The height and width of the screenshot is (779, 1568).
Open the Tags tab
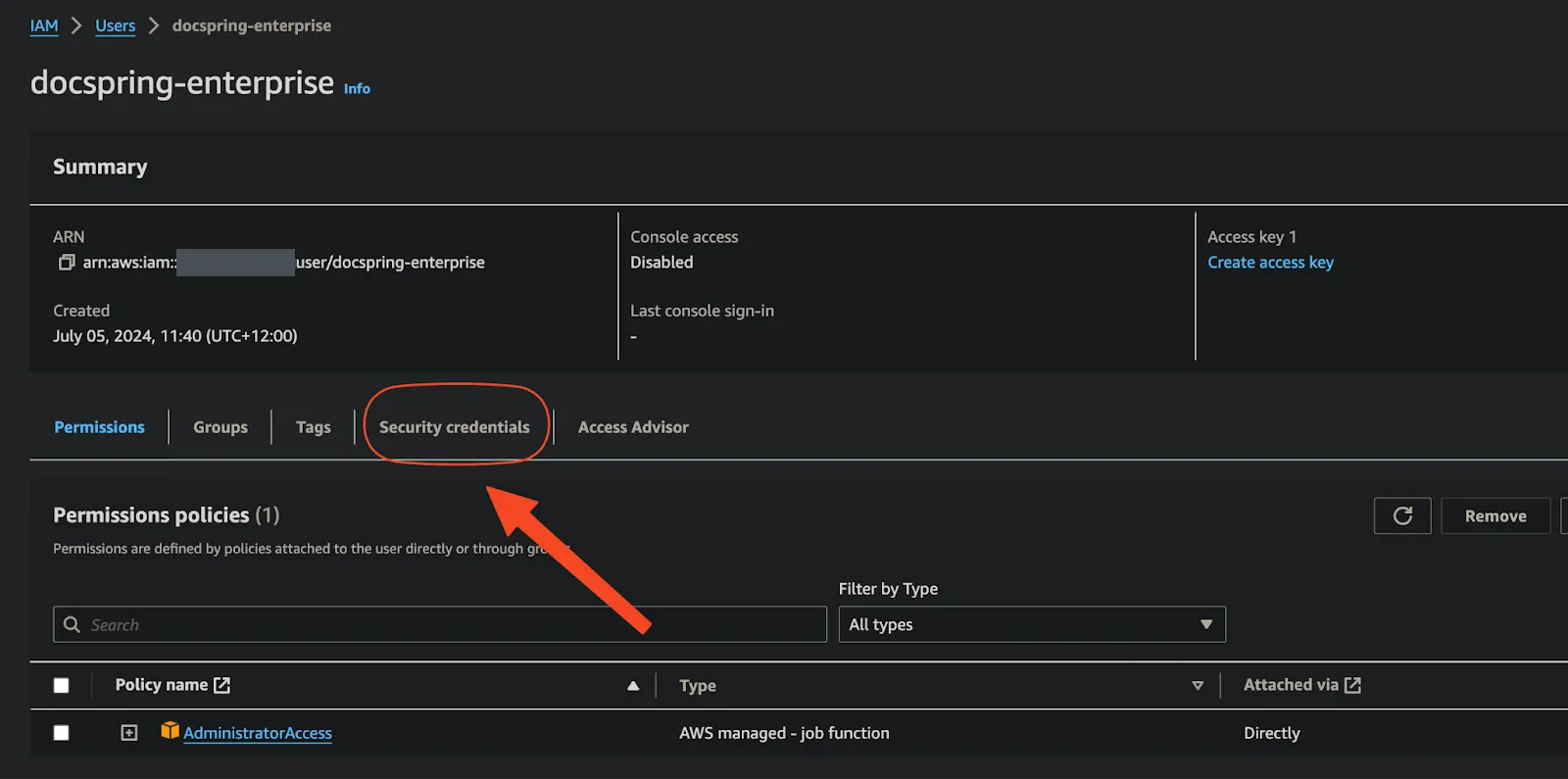click(x=314, y=427)
